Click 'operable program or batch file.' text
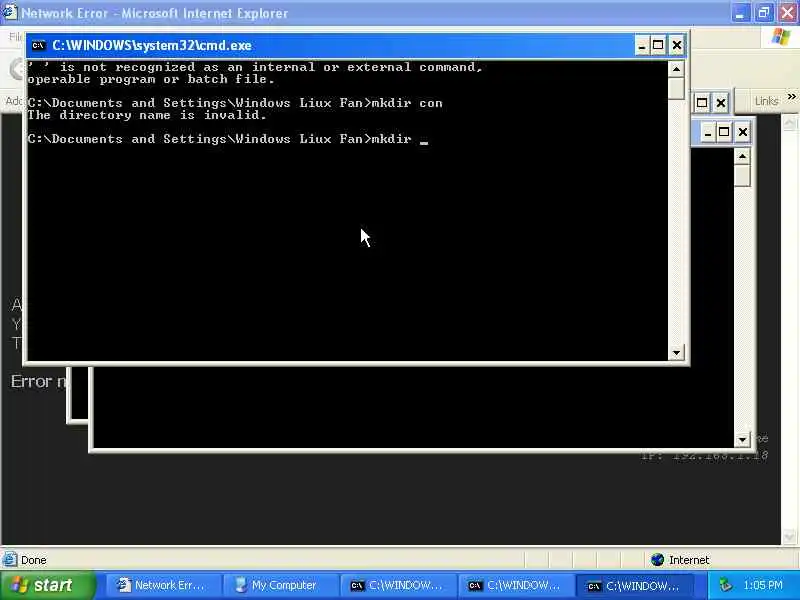 tap(151, 80)
